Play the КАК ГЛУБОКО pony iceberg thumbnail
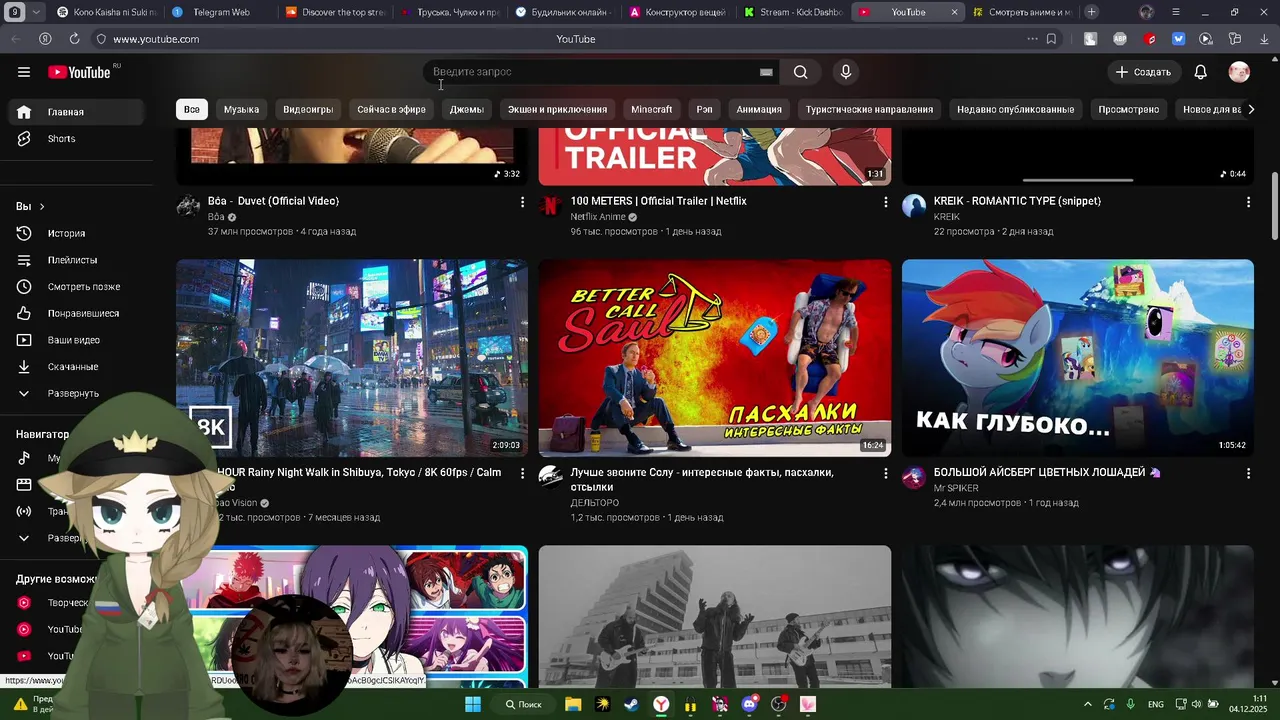1280x720 pixels. [1078, 358]
